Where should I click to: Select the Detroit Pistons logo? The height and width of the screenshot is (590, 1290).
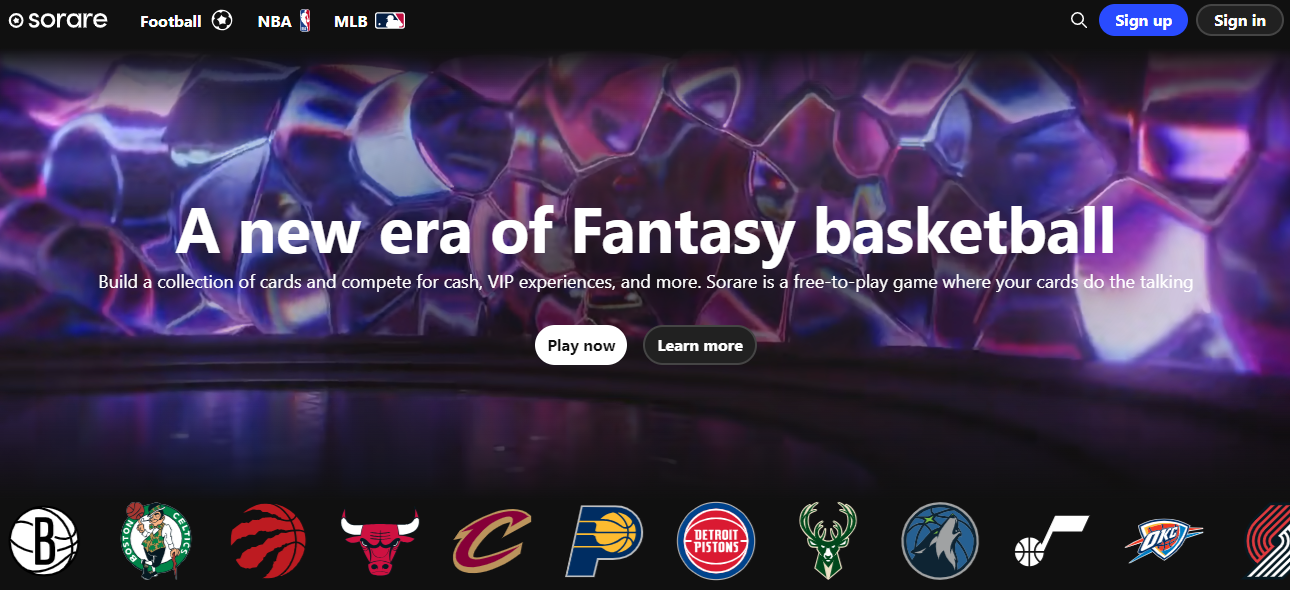click(x=716, y=541)
